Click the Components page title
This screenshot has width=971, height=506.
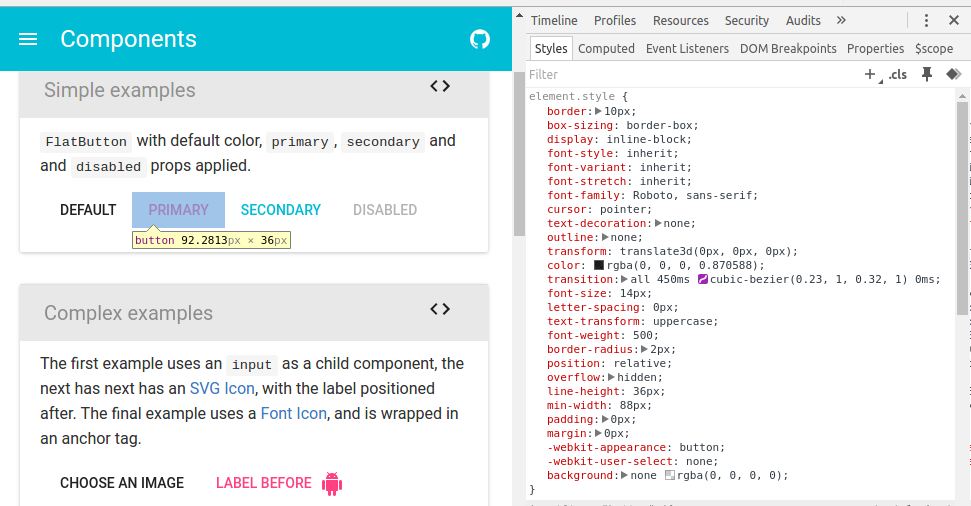click(128, 40)
